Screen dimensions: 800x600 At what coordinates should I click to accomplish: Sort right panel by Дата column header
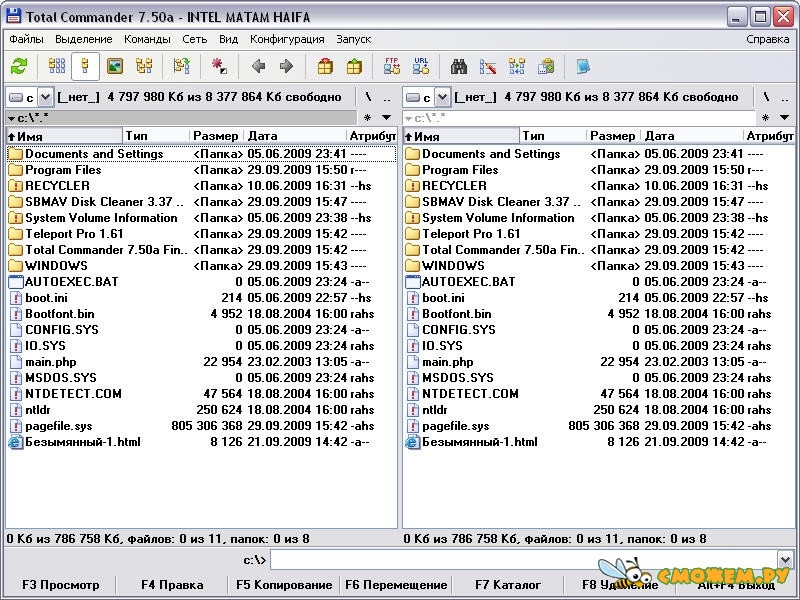[692, 136]
